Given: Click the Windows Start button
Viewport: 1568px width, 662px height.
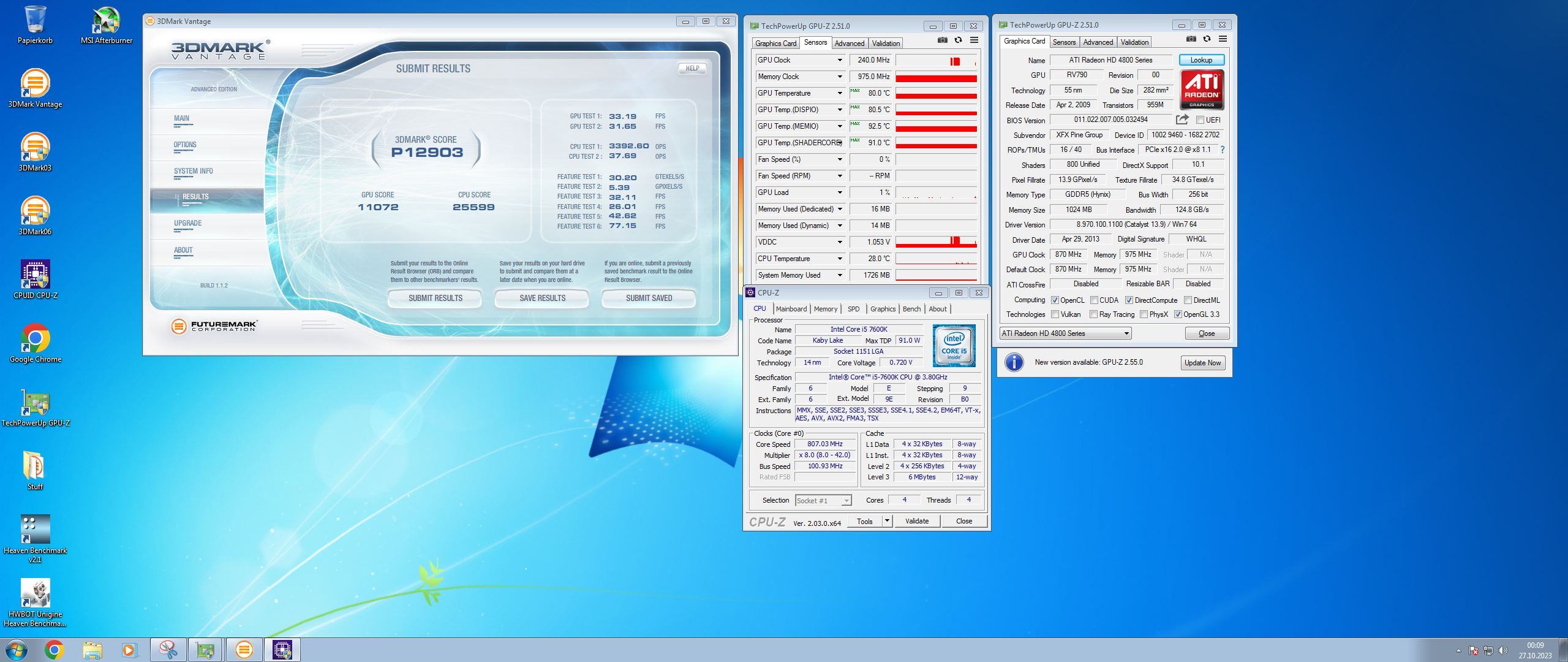Looking at the screenshot, I should coord(17,650).
